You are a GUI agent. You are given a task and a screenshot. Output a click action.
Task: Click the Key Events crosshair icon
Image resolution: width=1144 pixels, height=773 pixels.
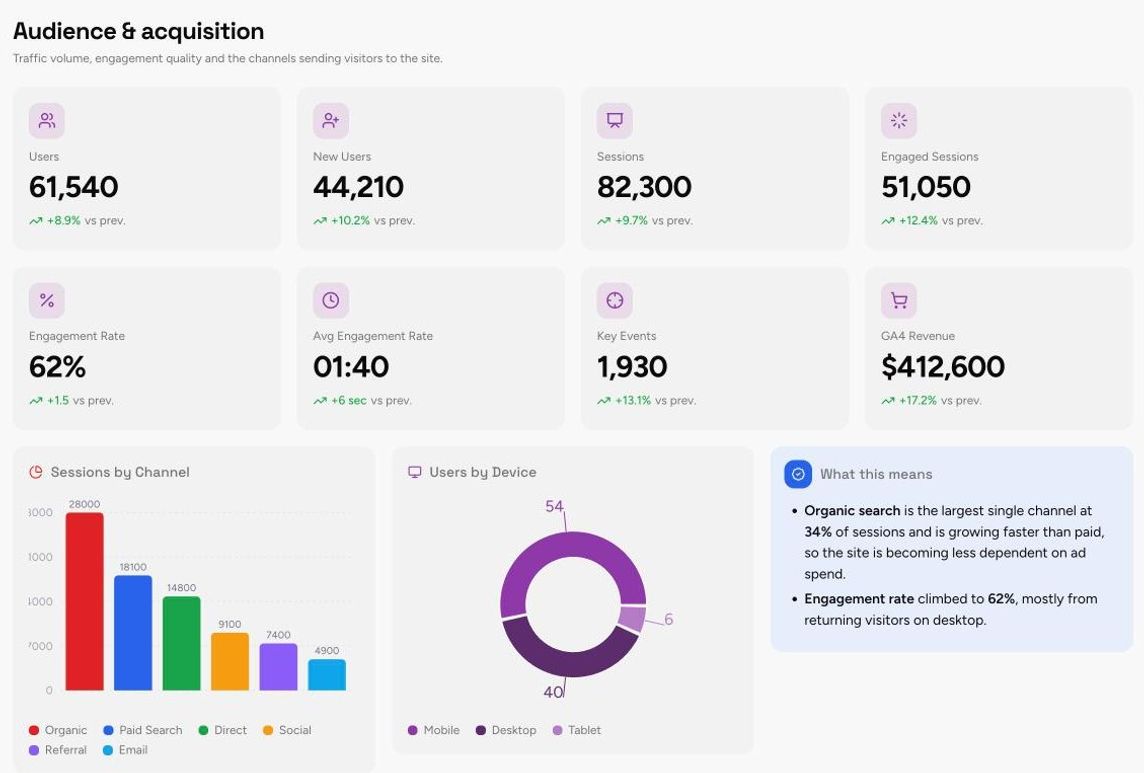(614, 300)
